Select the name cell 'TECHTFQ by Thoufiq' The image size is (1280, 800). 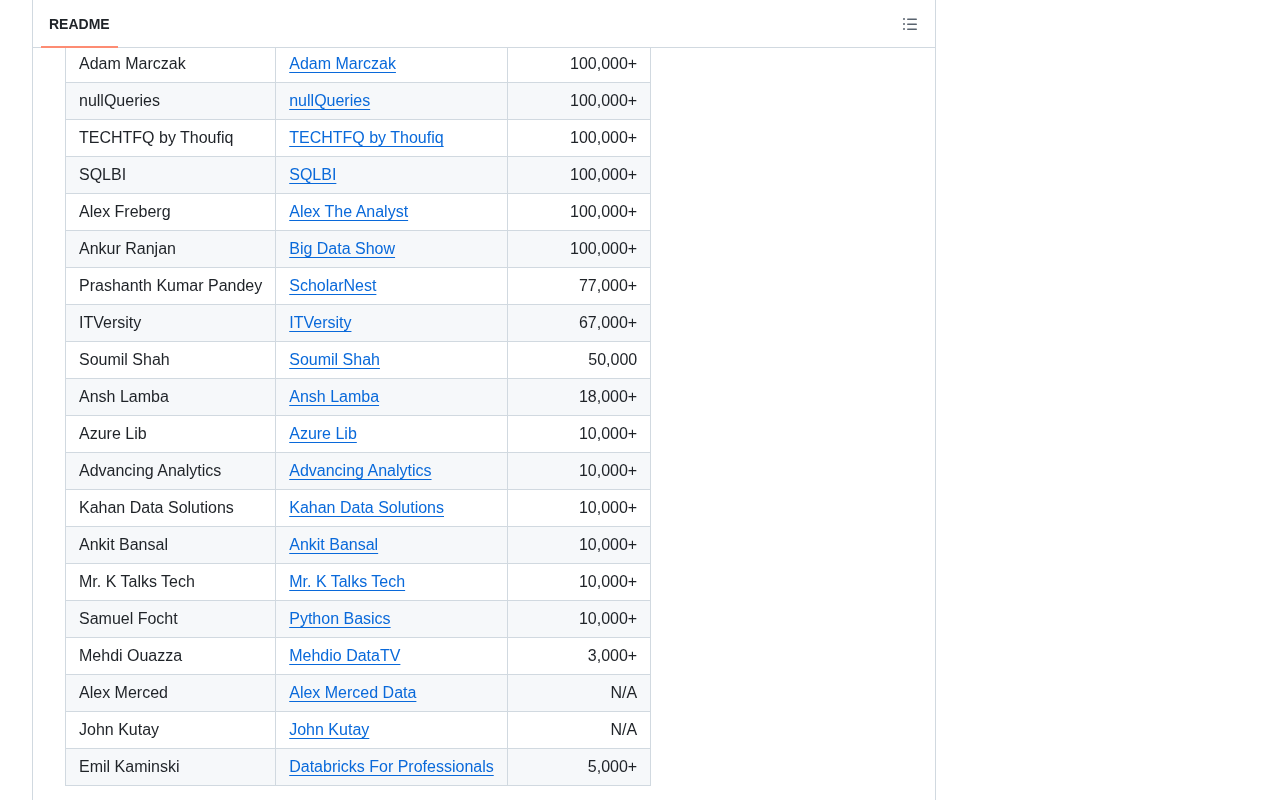coord(171,138)
